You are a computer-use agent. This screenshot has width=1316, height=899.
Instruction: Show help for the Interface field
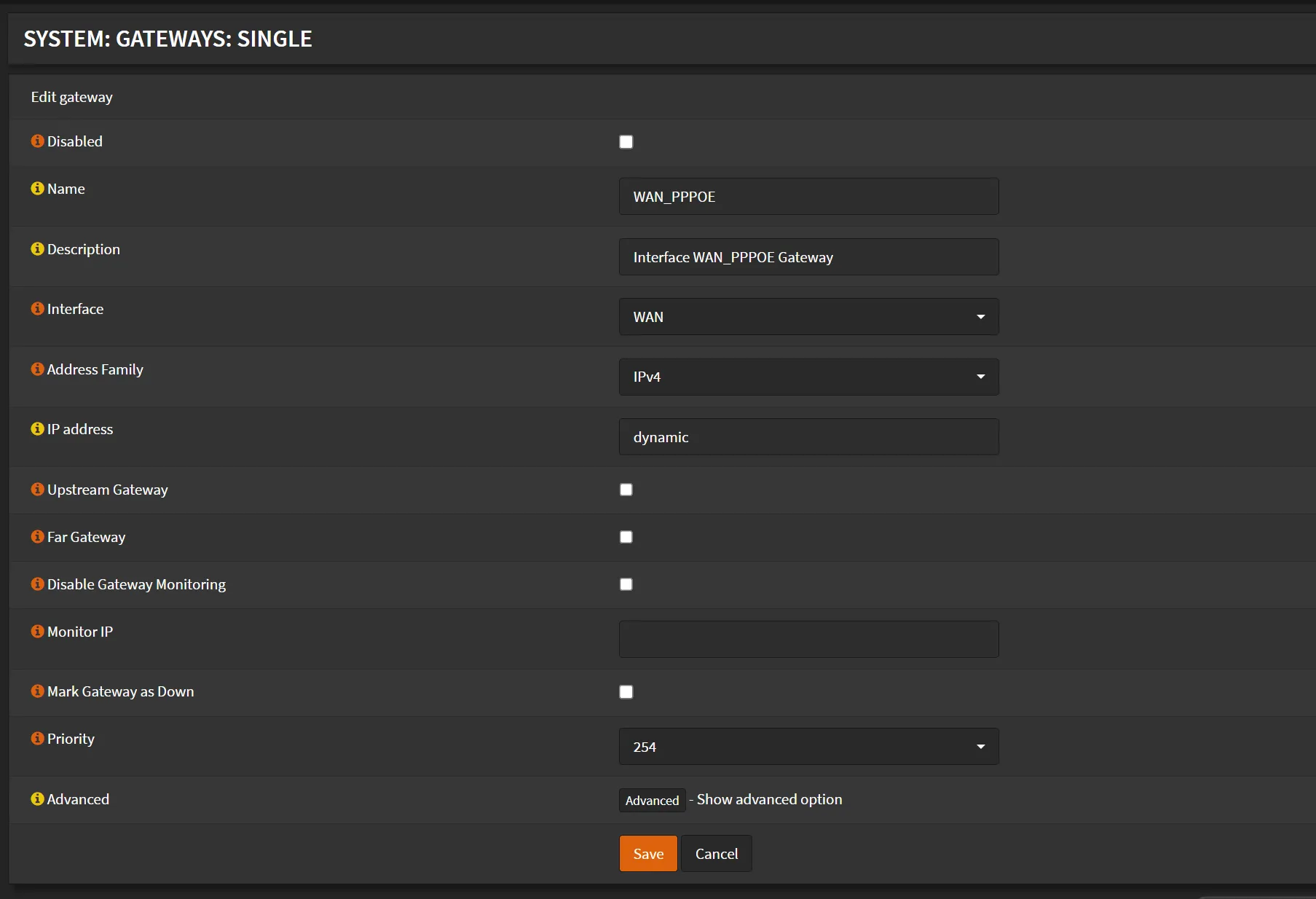pyautogui.click(x=37, y=309)
